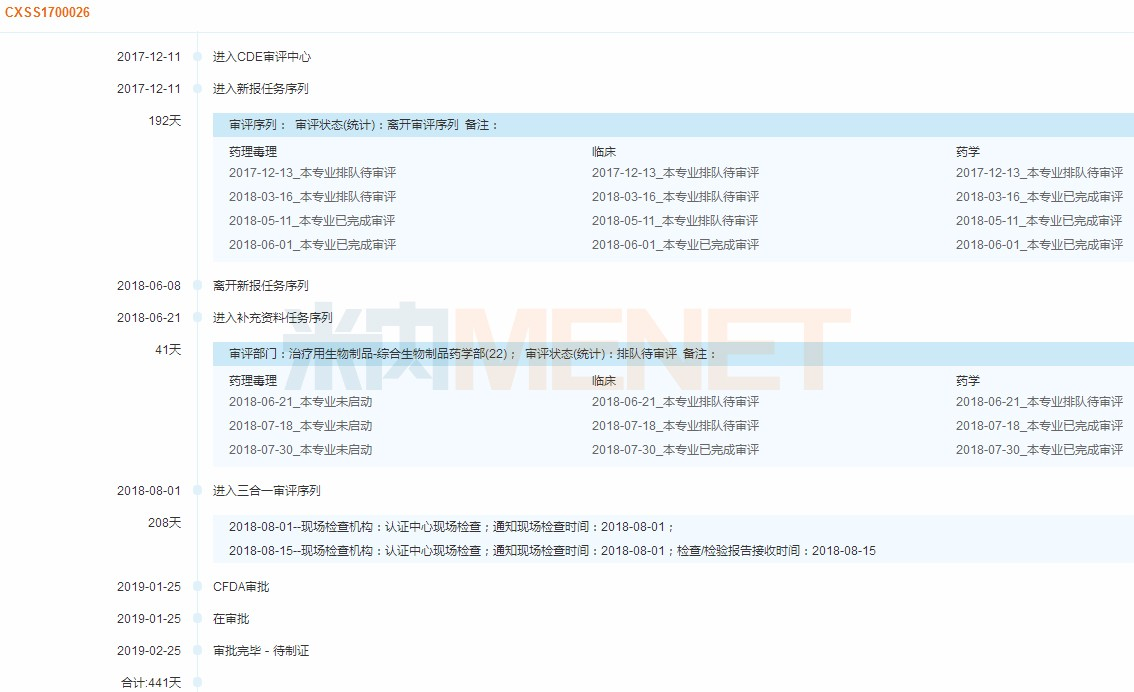This screenshot has width=1134, height=692.
Task: Click timeline dot beside CFDA审批
Action: click(198, 587)
